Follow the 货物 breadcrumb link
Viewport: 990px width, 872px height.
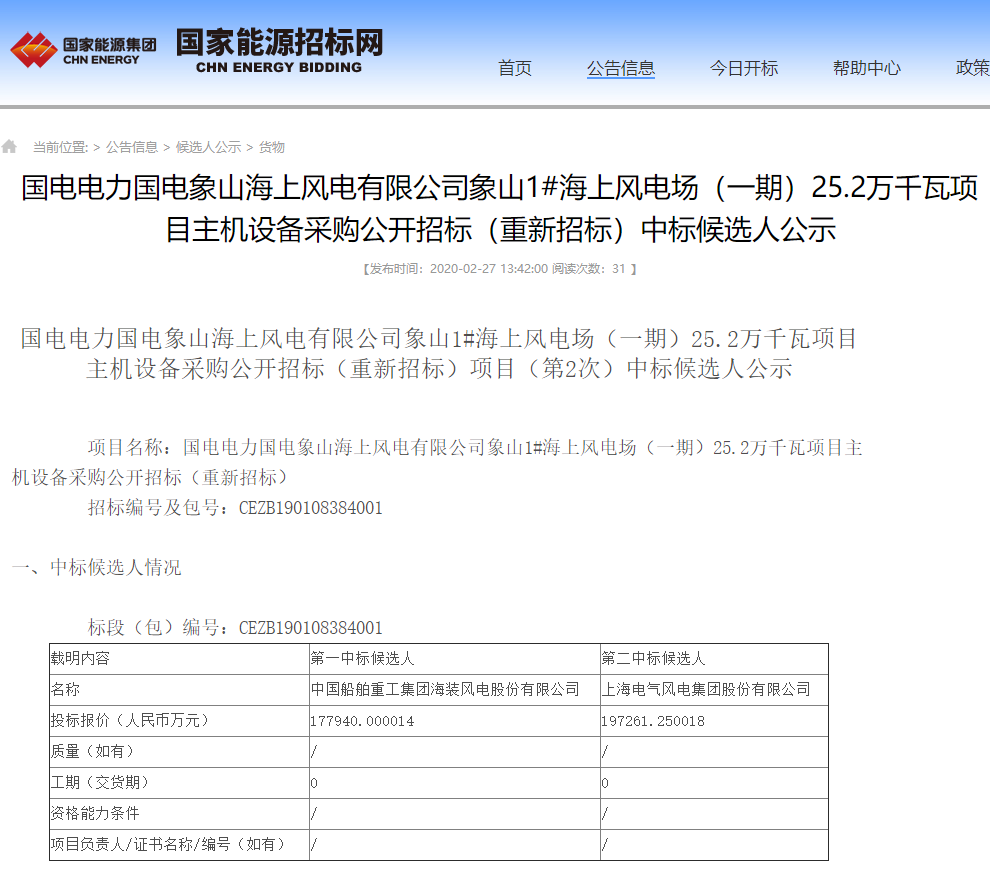tap(271, 147)
